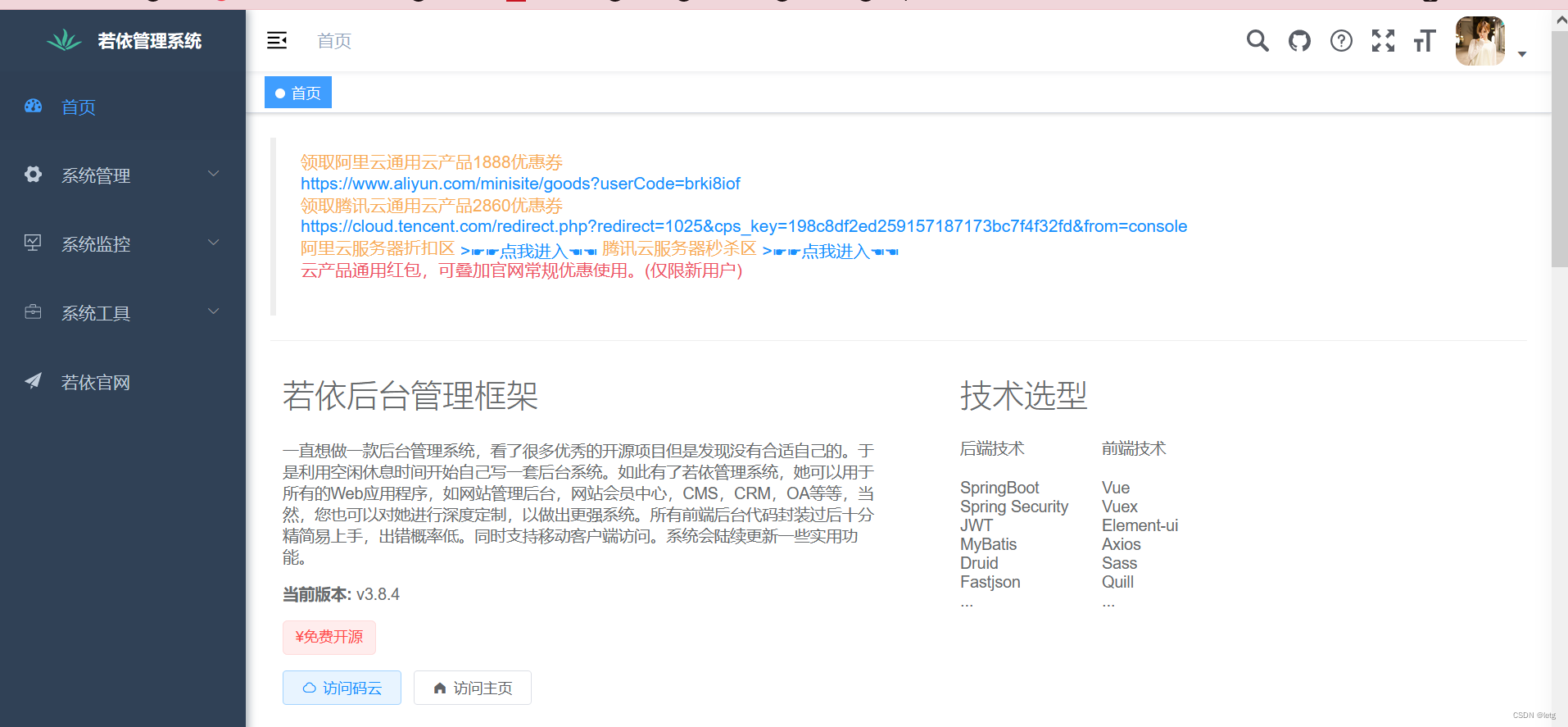Open the aliyun.com minisite coupon link
The height and width of the screenshot is (727, 1568).
(520, 184)
